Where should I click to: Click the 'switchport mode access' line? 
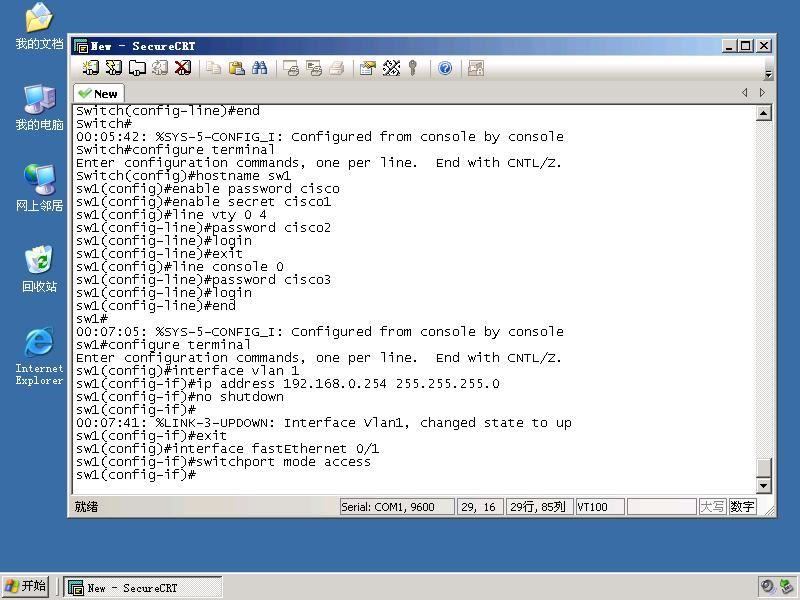223,462
